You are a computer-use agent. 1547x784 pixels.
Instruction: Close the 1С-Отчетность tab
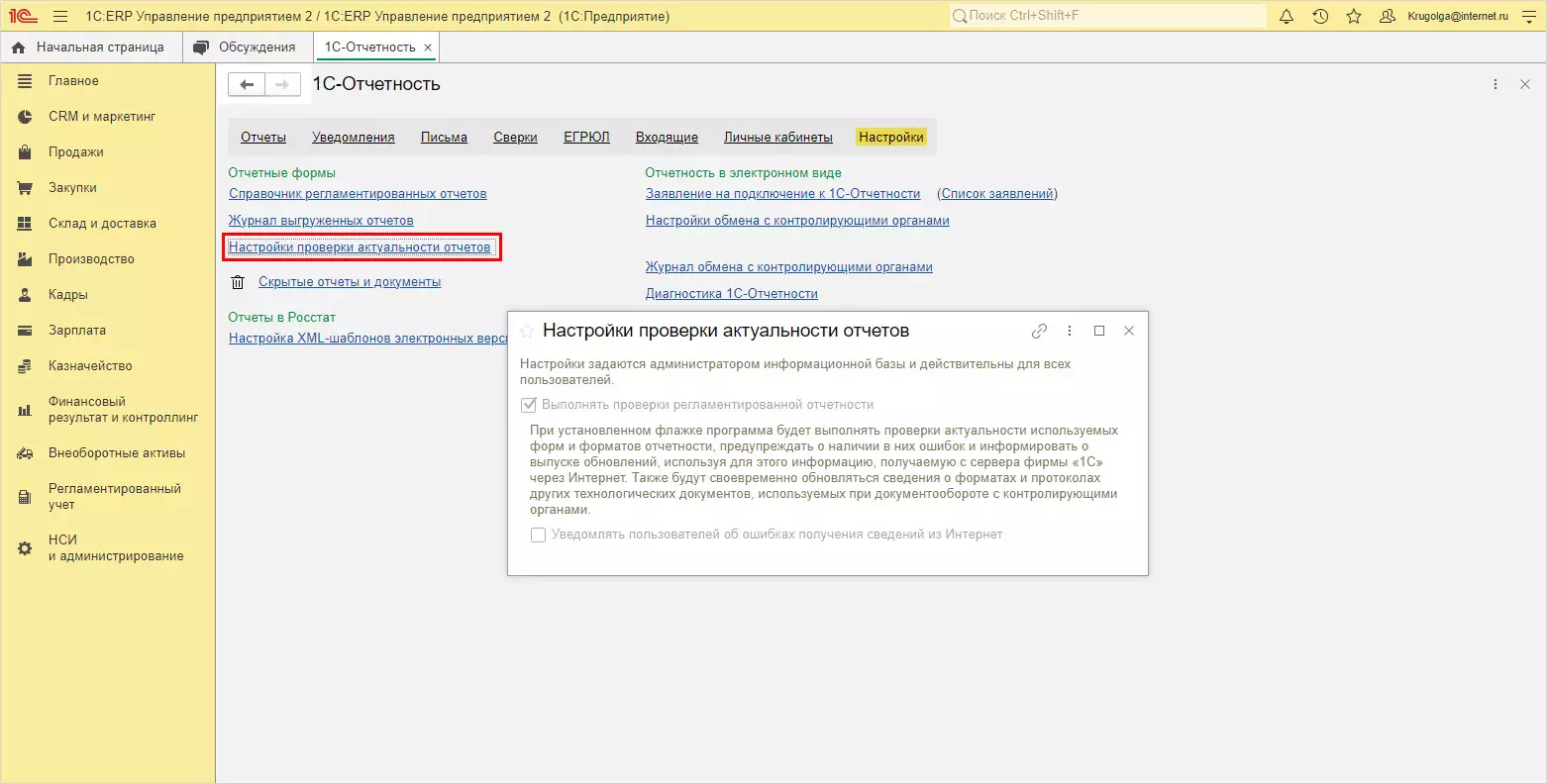click(428, 48)
